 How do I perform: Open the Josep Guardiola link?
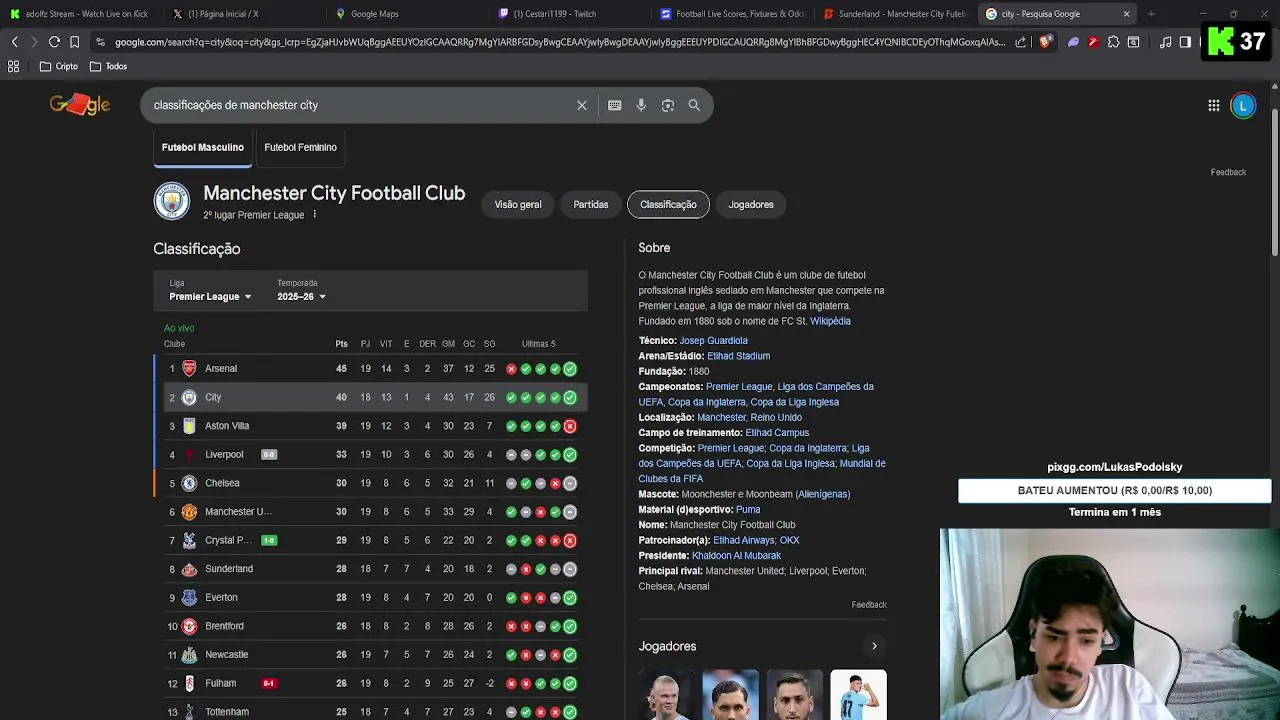click(x=713, y=341)
